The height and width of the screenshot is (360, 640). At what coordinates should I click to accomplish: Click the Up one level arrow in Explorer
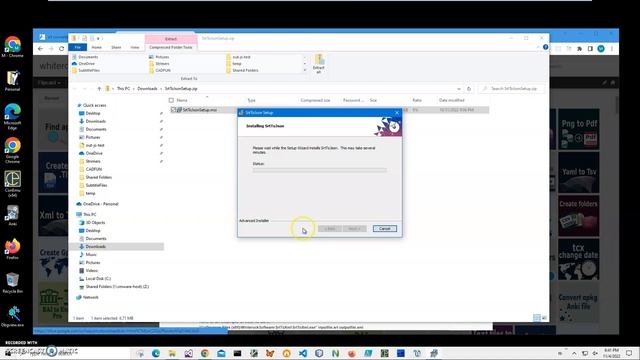(x=99, y=89)
